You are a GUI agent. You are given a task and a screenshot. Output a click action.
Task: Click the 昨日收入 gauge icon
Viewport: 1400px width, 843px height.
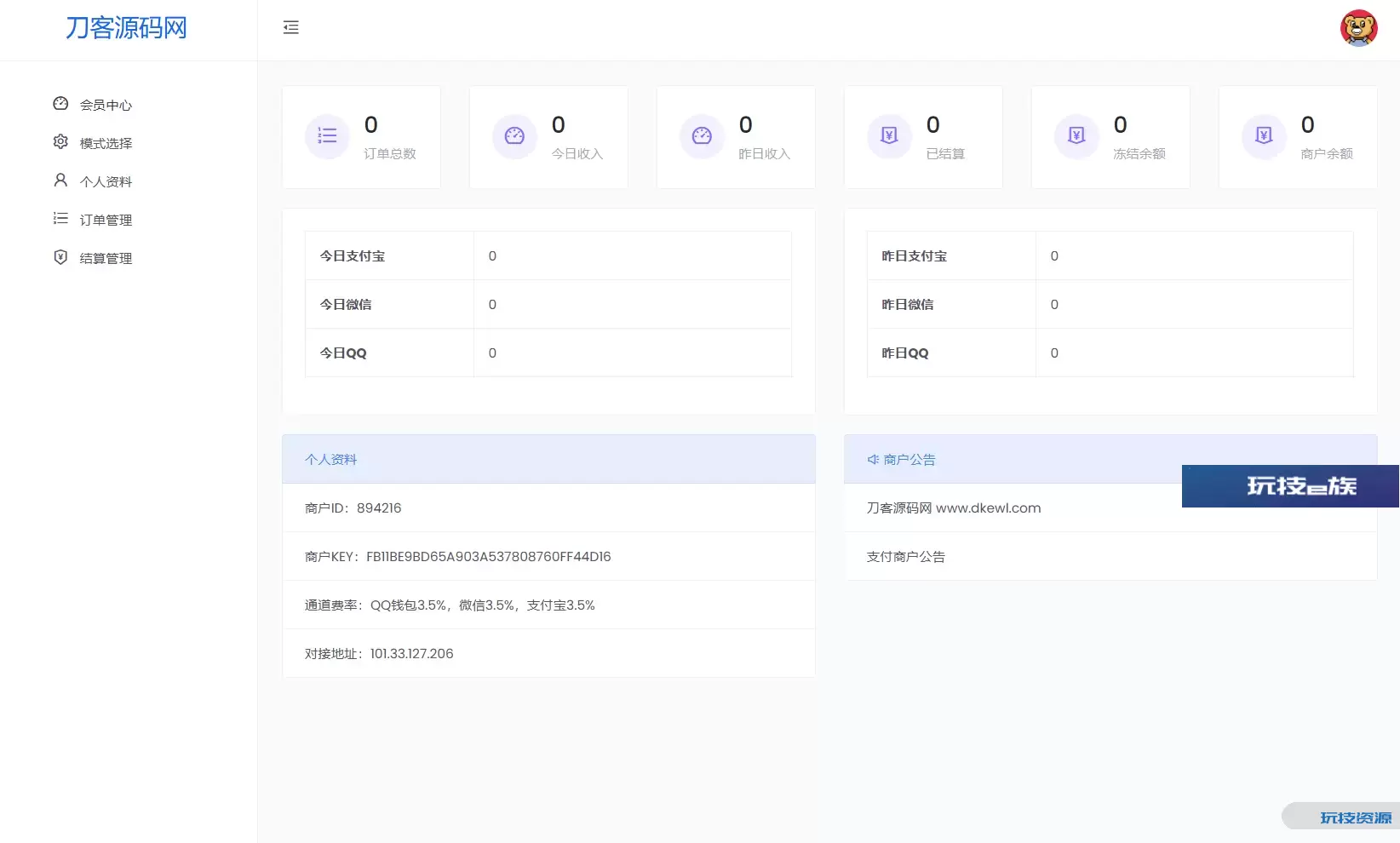[x=702, y=136]
